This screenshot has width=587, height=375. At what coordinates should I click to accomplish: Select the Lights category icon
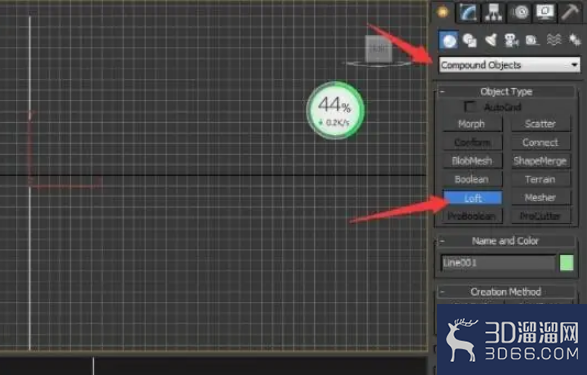click(491, 40)
